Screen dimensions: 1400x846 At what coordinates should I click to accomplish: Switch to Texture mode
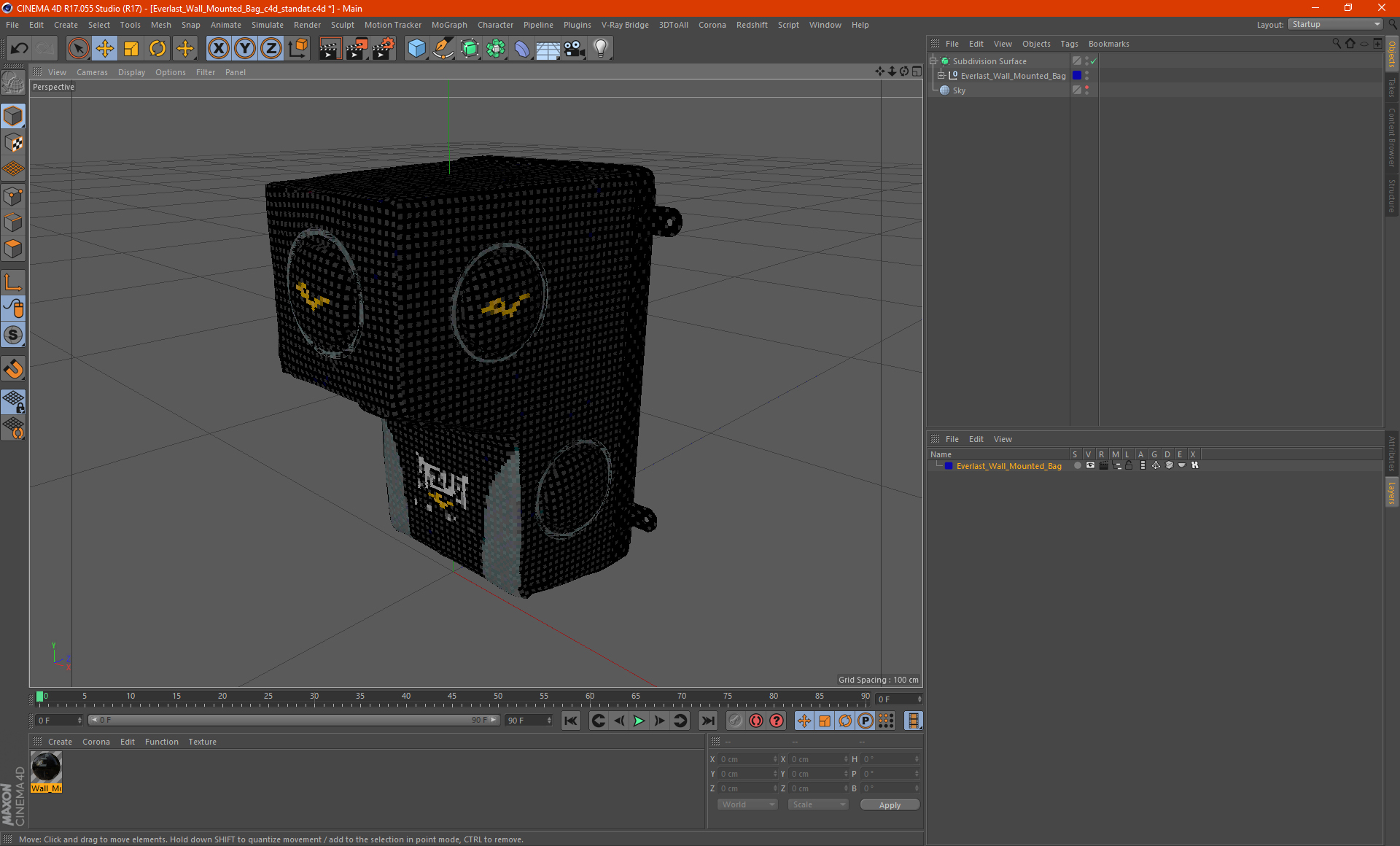pyautogui.click(x=13, y=143)
